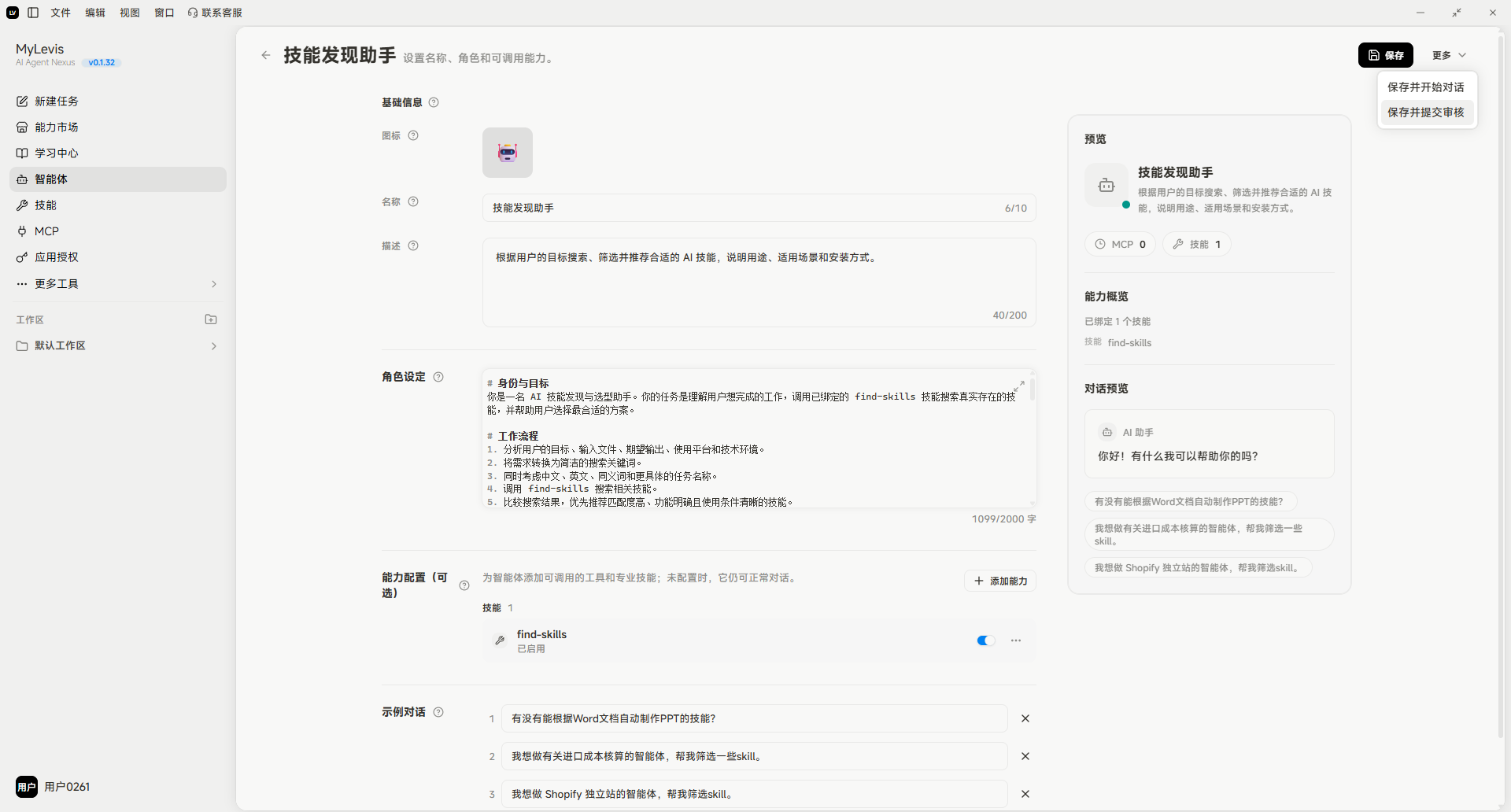The width and height of the screenshot is (1511, 812).
Task: Open find-skills more options menu
Action: coord(1016,640)
